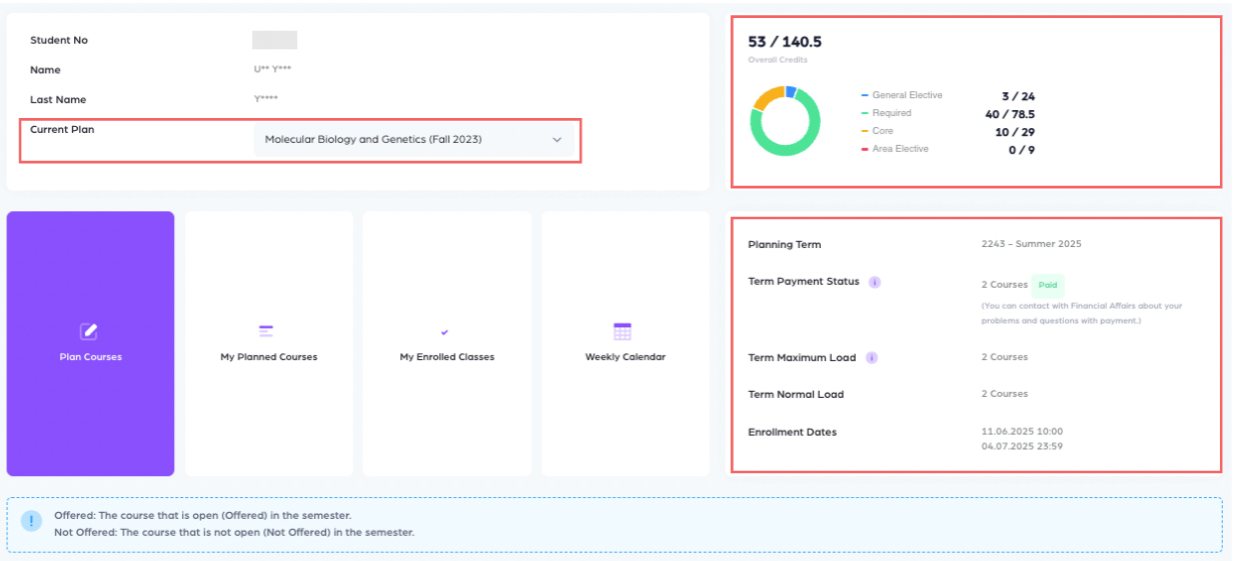
Task: Click the Weekly Calendar grid icon
Action: (x=622, y=332)
